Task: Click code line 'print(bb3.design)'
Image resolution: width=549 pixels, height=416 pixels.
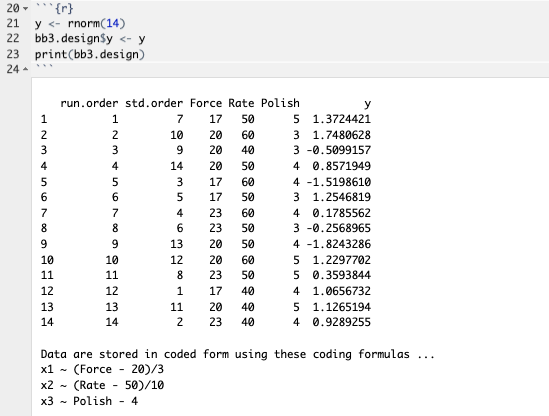Action: click(x=90, y=54)
